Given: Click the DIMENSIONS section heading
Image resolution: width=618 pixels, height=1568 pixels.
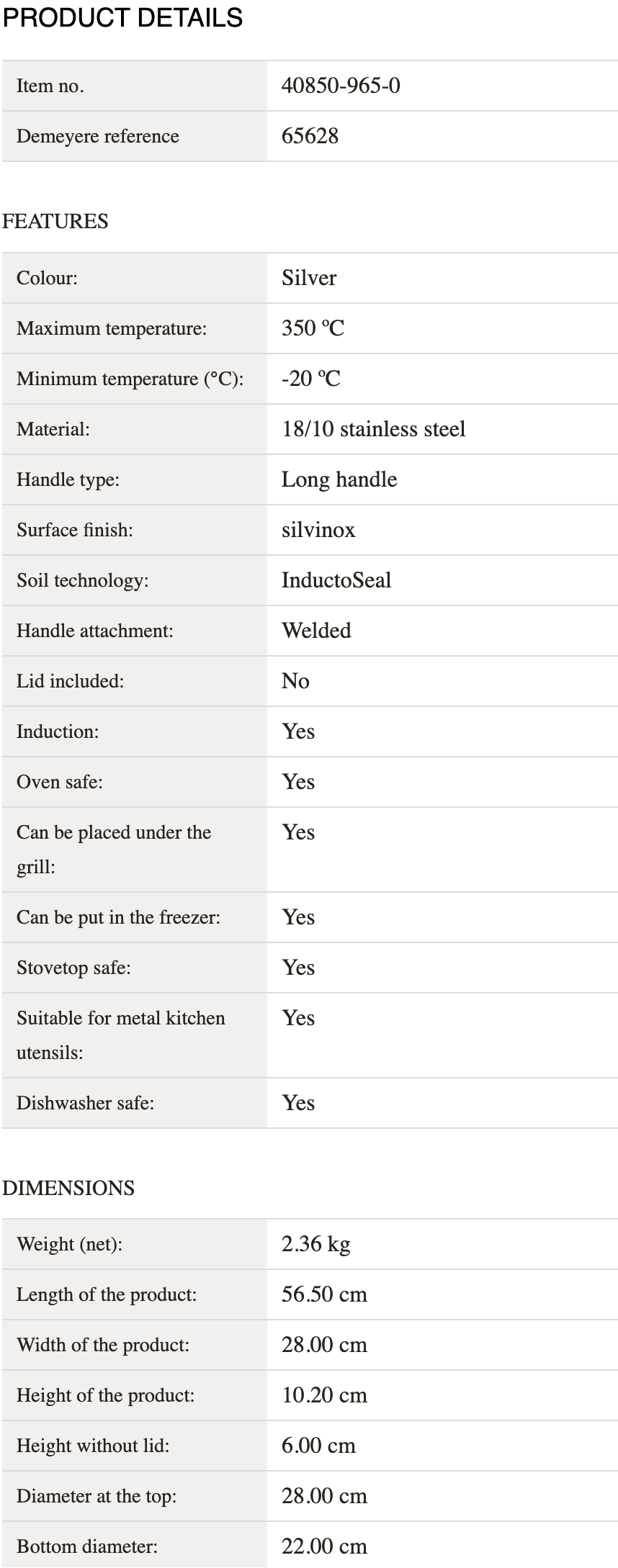Looking at the screenshot, I should click(68, 1188).
